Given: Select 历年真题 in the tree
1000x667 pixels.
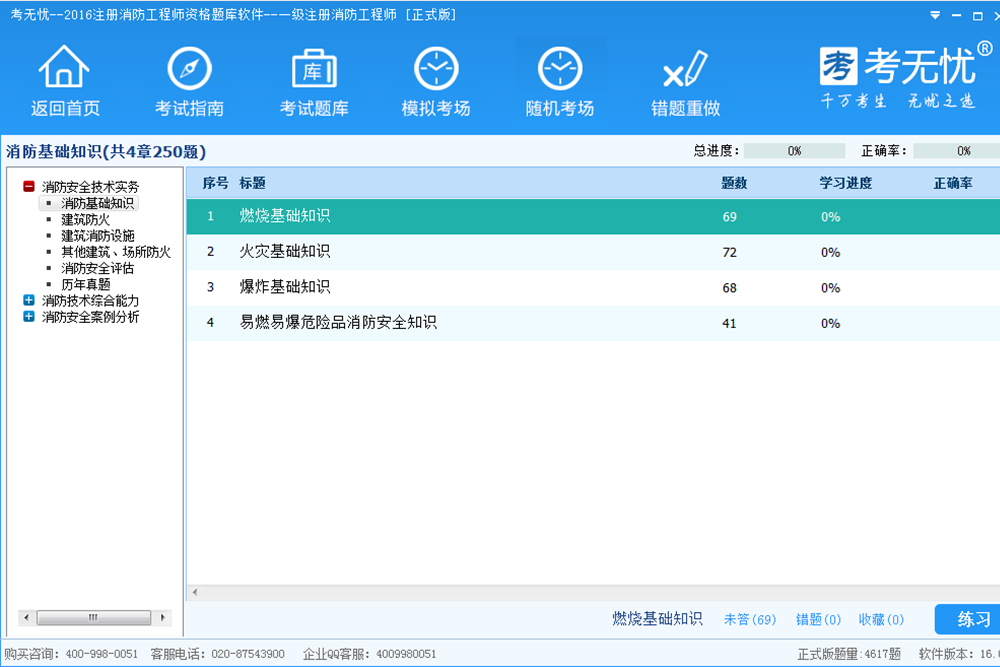Looking at the screenshot, I should (85, 284).
